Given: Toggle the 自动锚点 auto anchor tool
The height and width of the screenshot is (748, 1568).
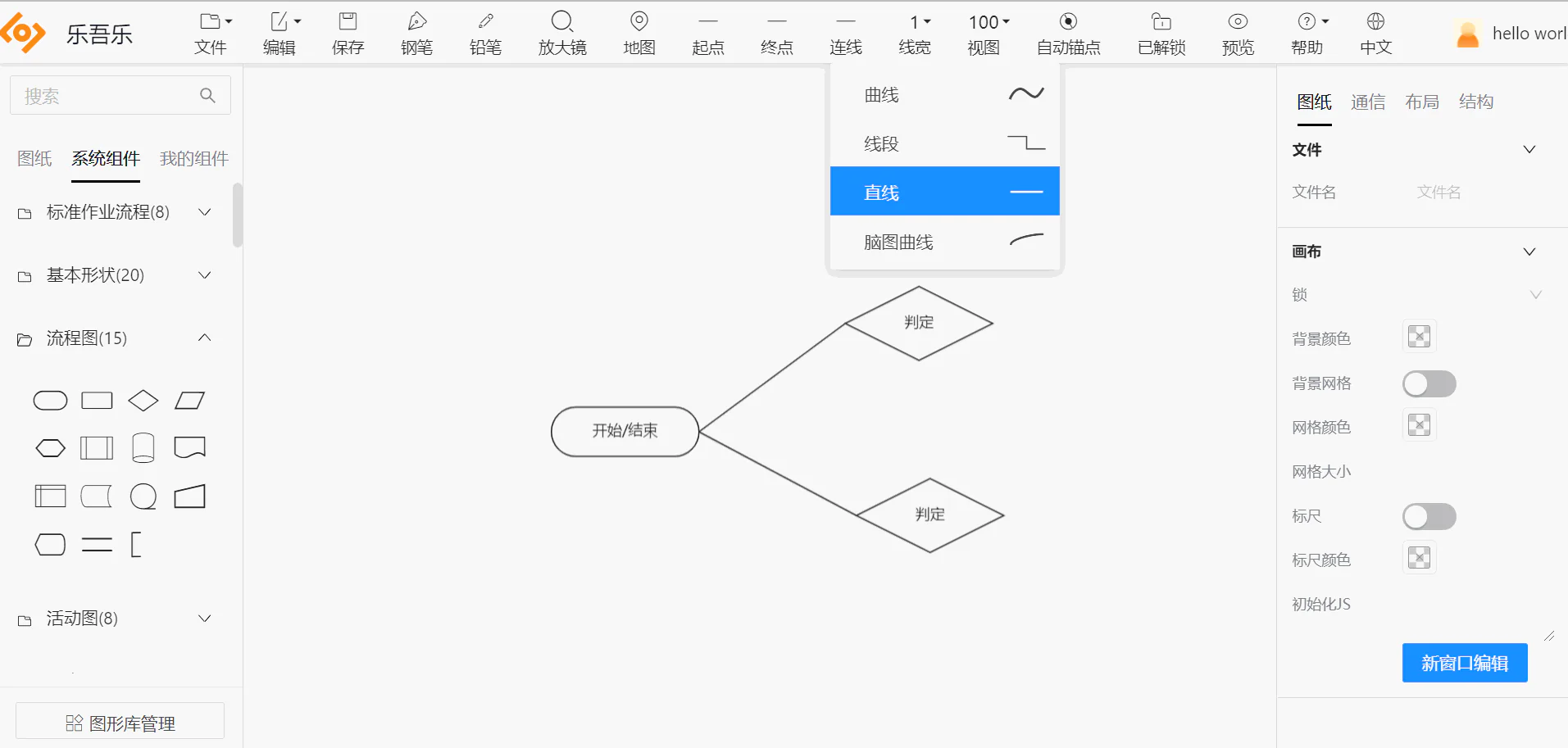Looking at the screenshot, I should point(1068,33).
